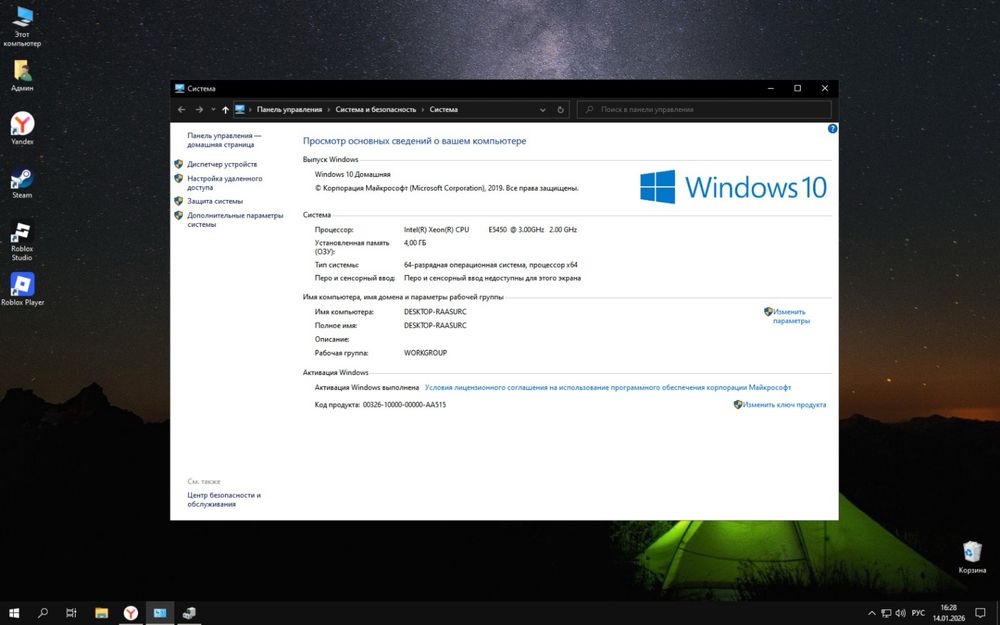Open 'Защита системы' link
1000x625 pixels.
click(215, 202)
